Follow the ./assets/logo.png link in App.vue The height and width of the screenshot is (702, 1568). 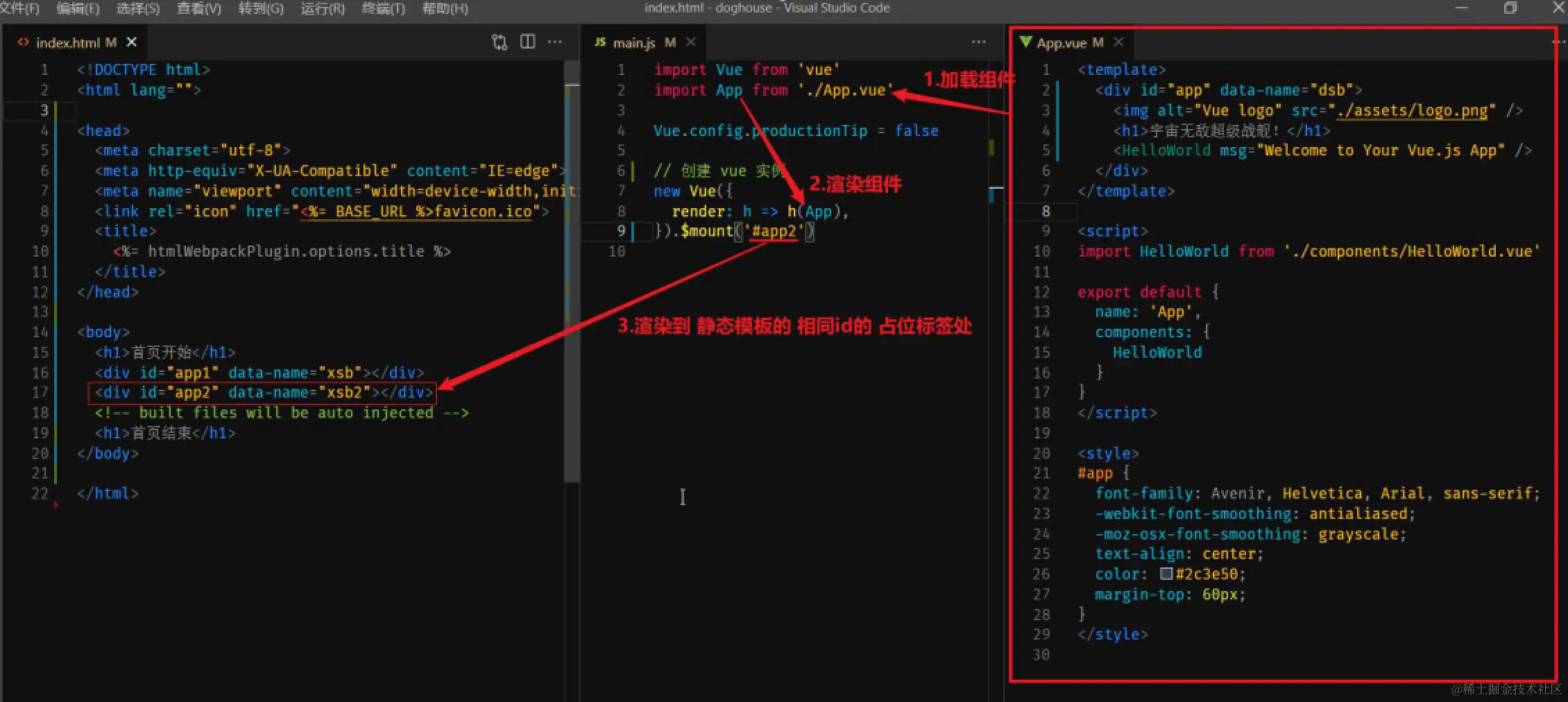coord(1411,110)
